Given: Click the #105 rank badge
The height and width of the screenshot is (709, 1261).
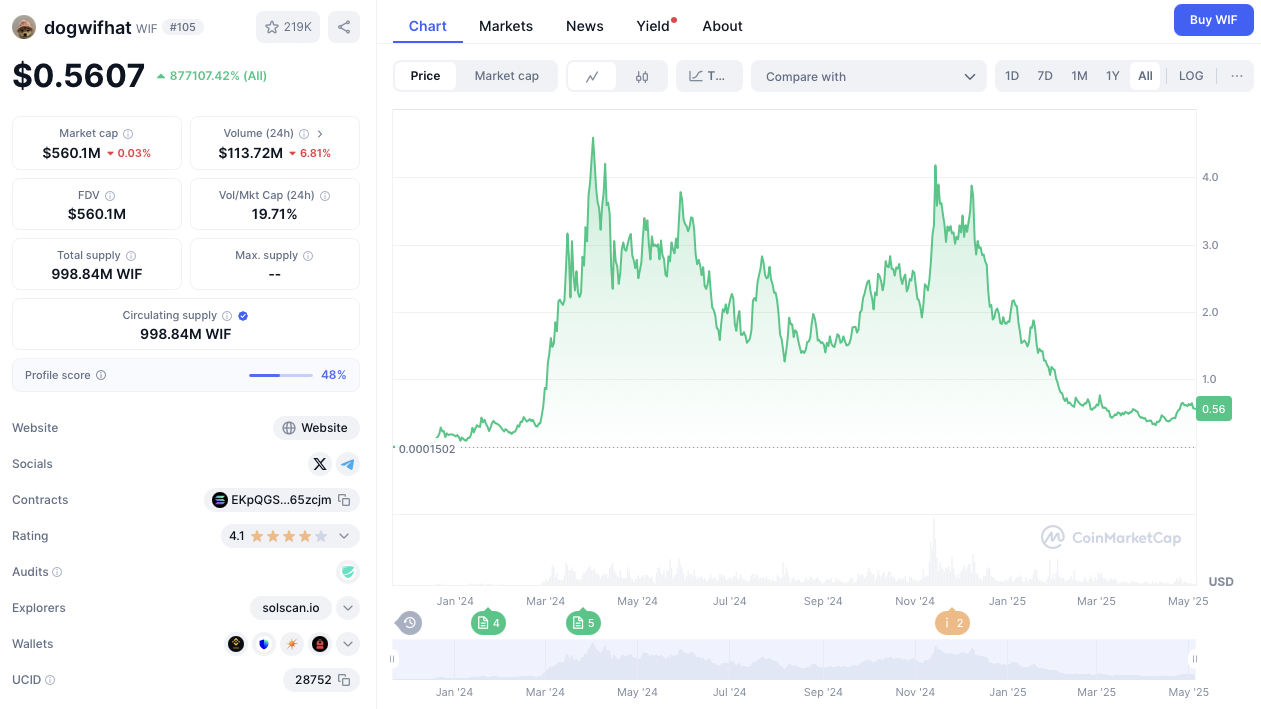Looking at the screenshot, I should (x=183, y=27).
